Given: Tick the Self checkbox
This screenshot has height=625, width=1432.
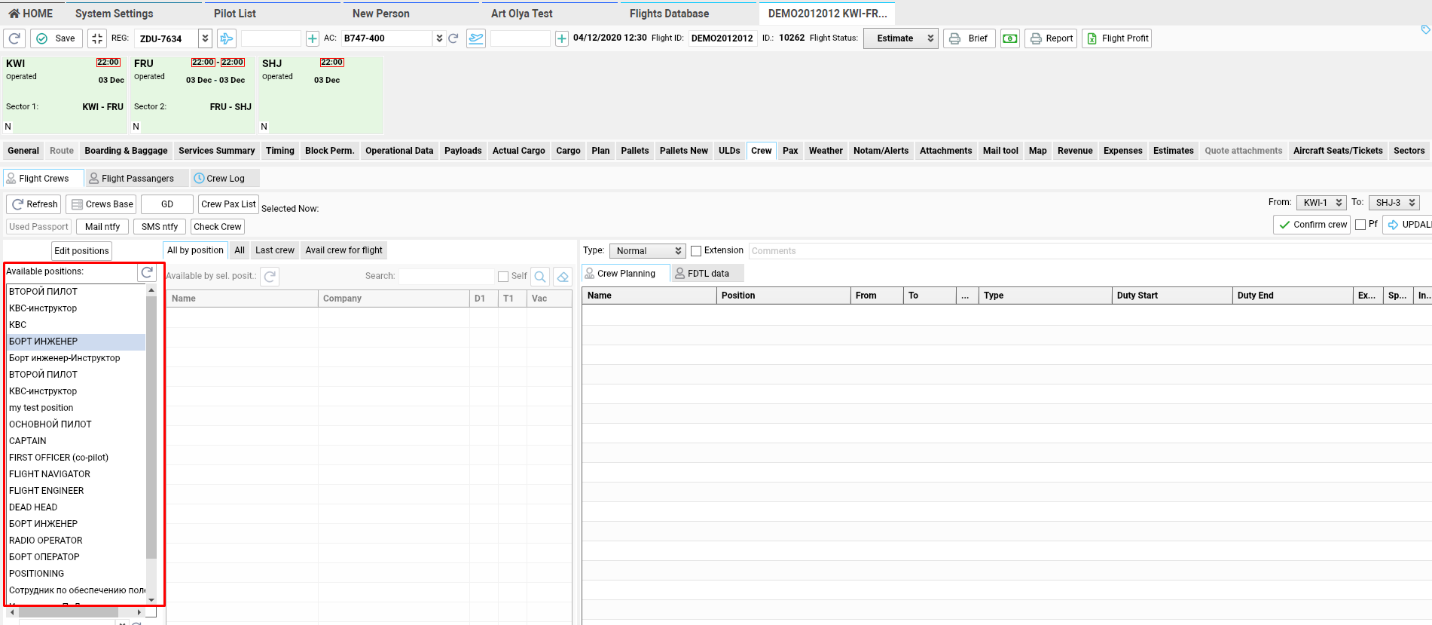Looking at the screenshot, I should [x=504, y=276].
